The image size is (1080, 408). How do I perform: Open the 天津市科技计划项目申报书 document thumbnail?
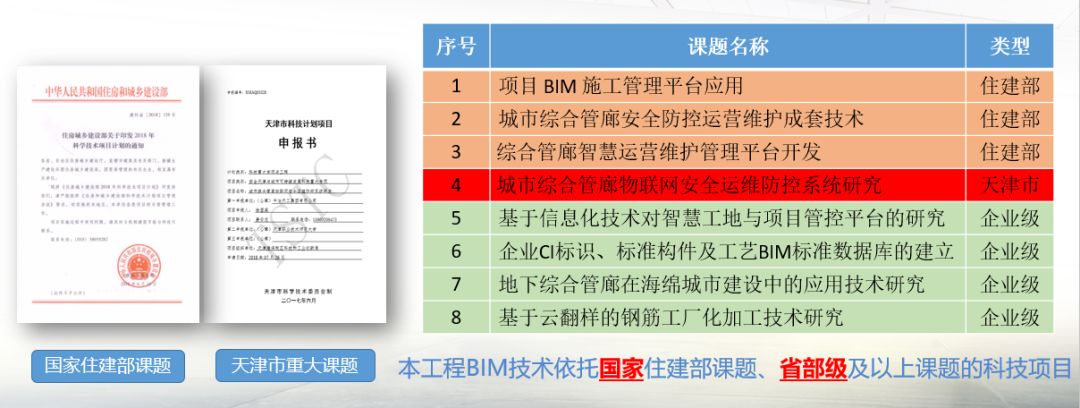click(x=297, y=194)
